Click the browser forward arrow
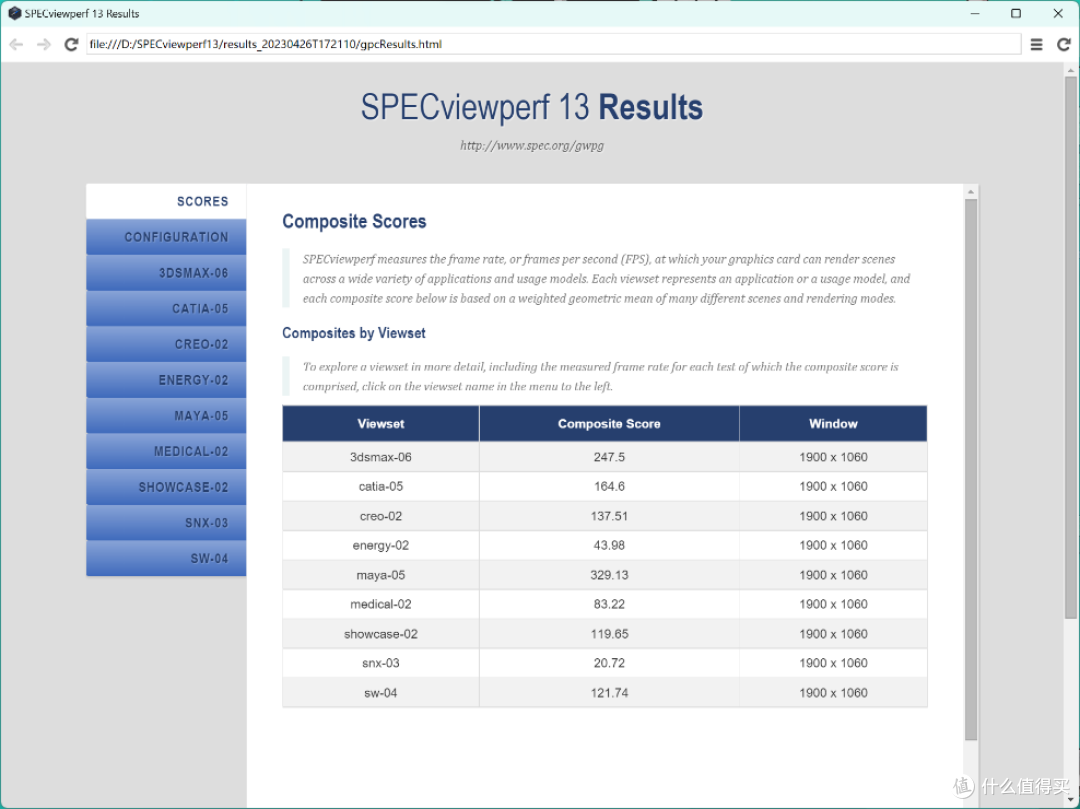The height and width of the screenshot is (809, 1080). (x=43, y=44)
